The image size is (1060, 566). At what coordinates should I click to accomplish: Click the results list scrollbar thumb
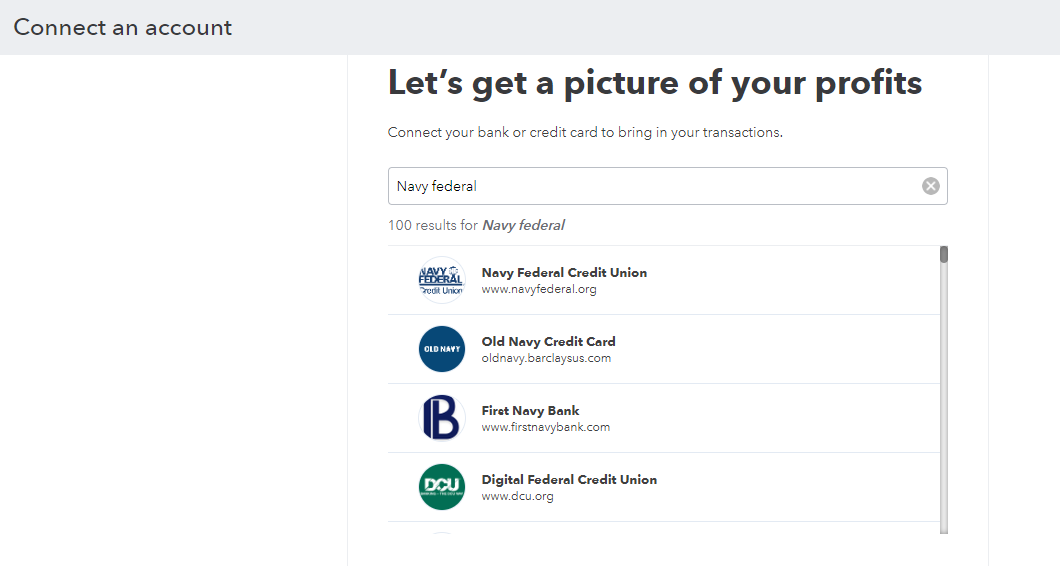click(x=944, y=254)
